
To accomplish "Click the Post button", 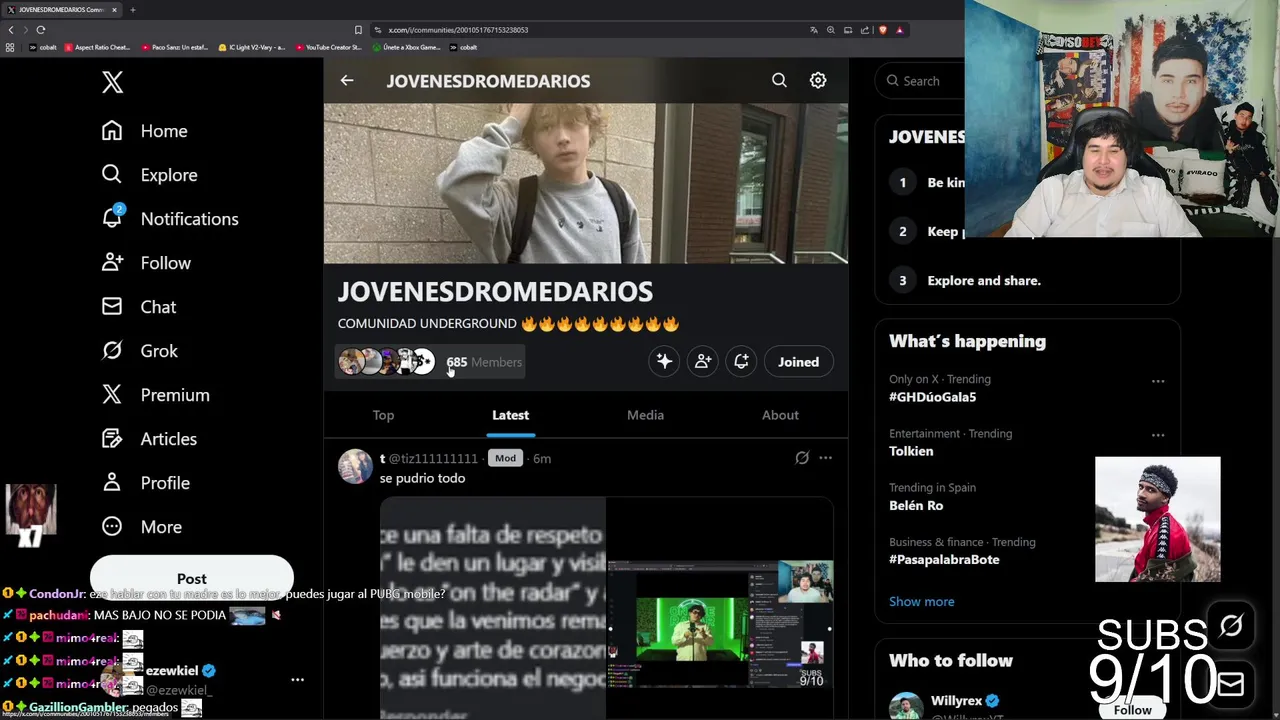I will 191,578.
